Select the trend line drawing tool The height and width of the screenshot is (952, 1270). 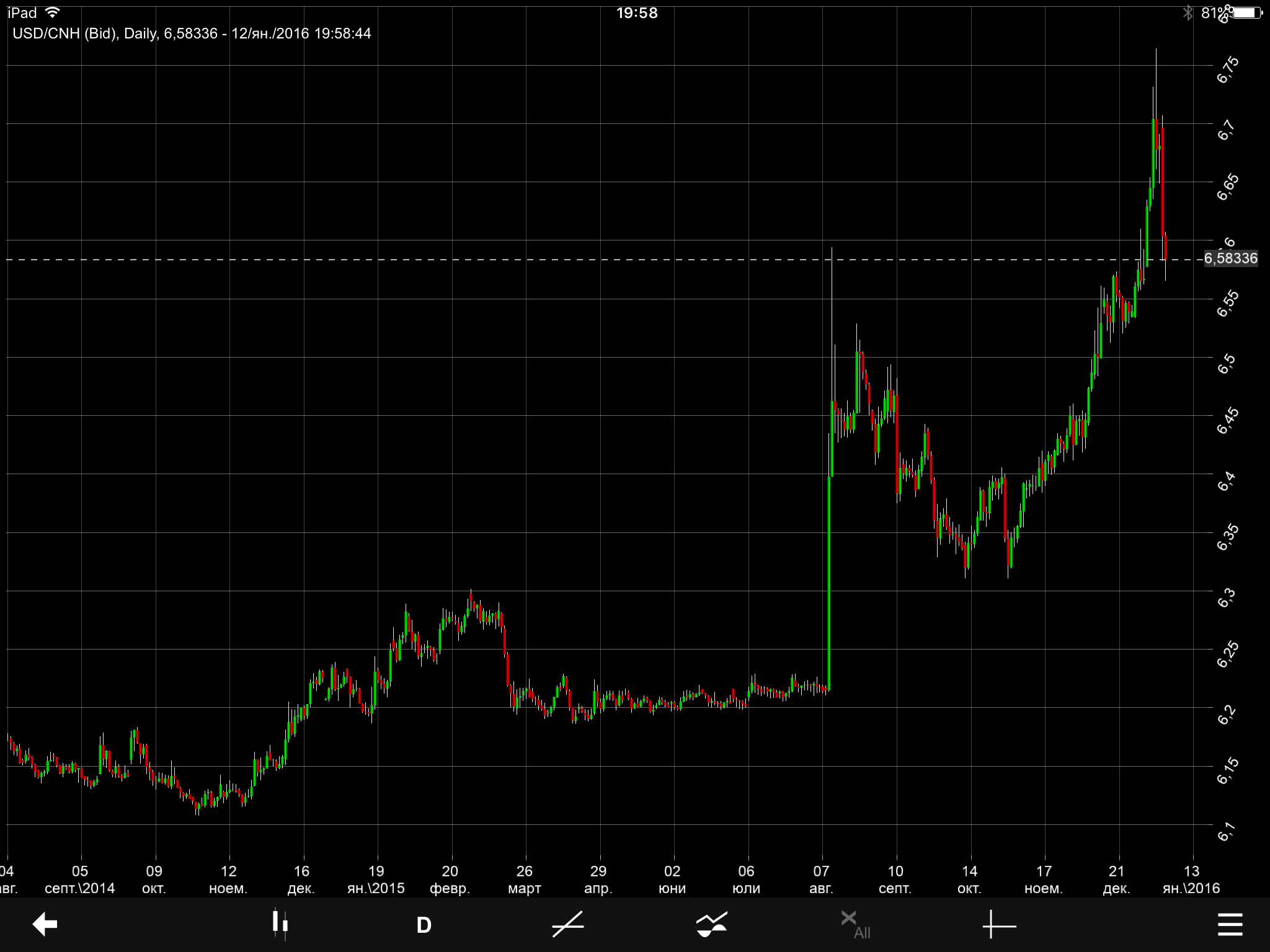tap(568, 924)
